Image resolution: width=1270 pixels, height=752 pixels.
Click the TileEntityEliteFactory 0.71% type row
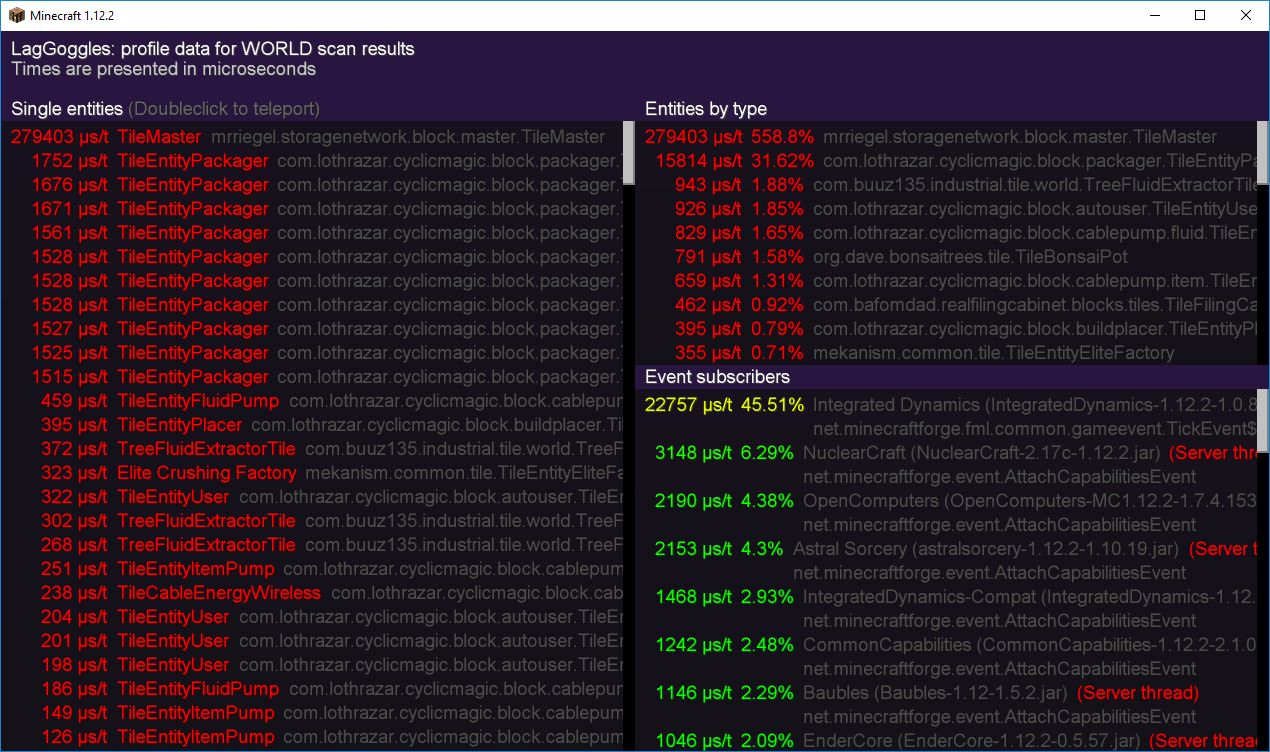point(948,353)
